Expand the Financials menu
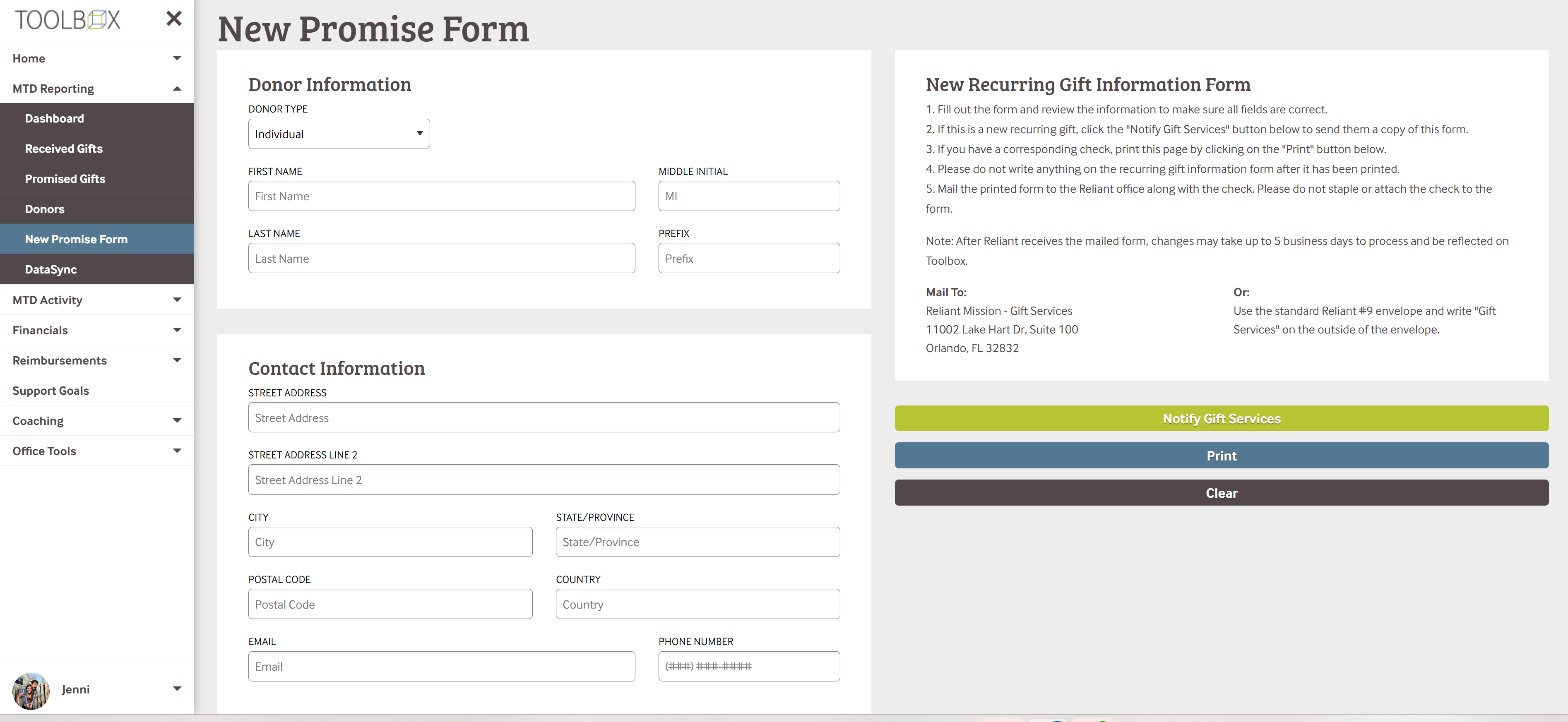 point(177,330)
